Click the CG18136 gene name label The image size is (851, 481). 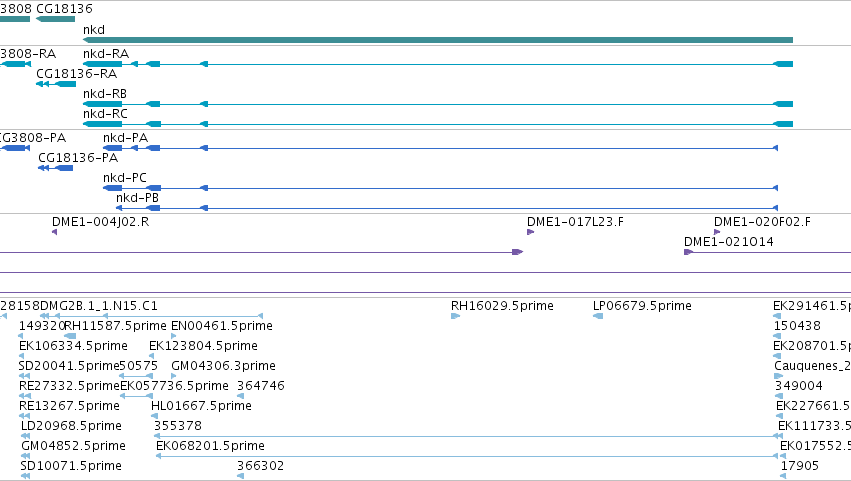64,9
